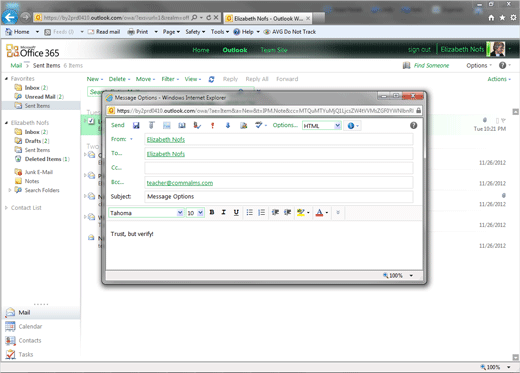Toggle italic formatting
This screenshot has height=373, width=520.
click(x=224, y=213)
